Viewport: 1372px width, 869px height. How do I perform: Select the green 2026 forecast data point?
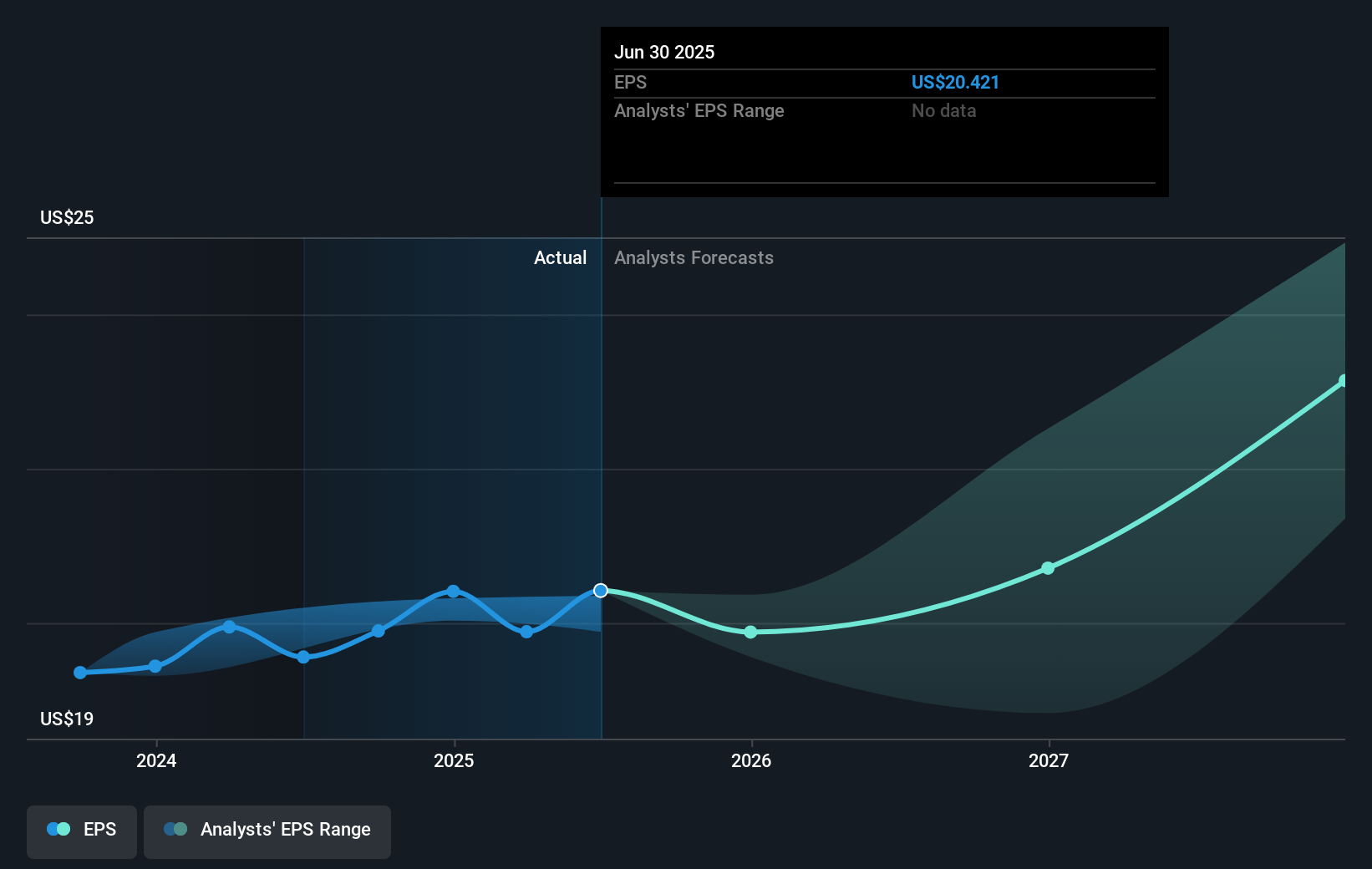pos(751,633)
